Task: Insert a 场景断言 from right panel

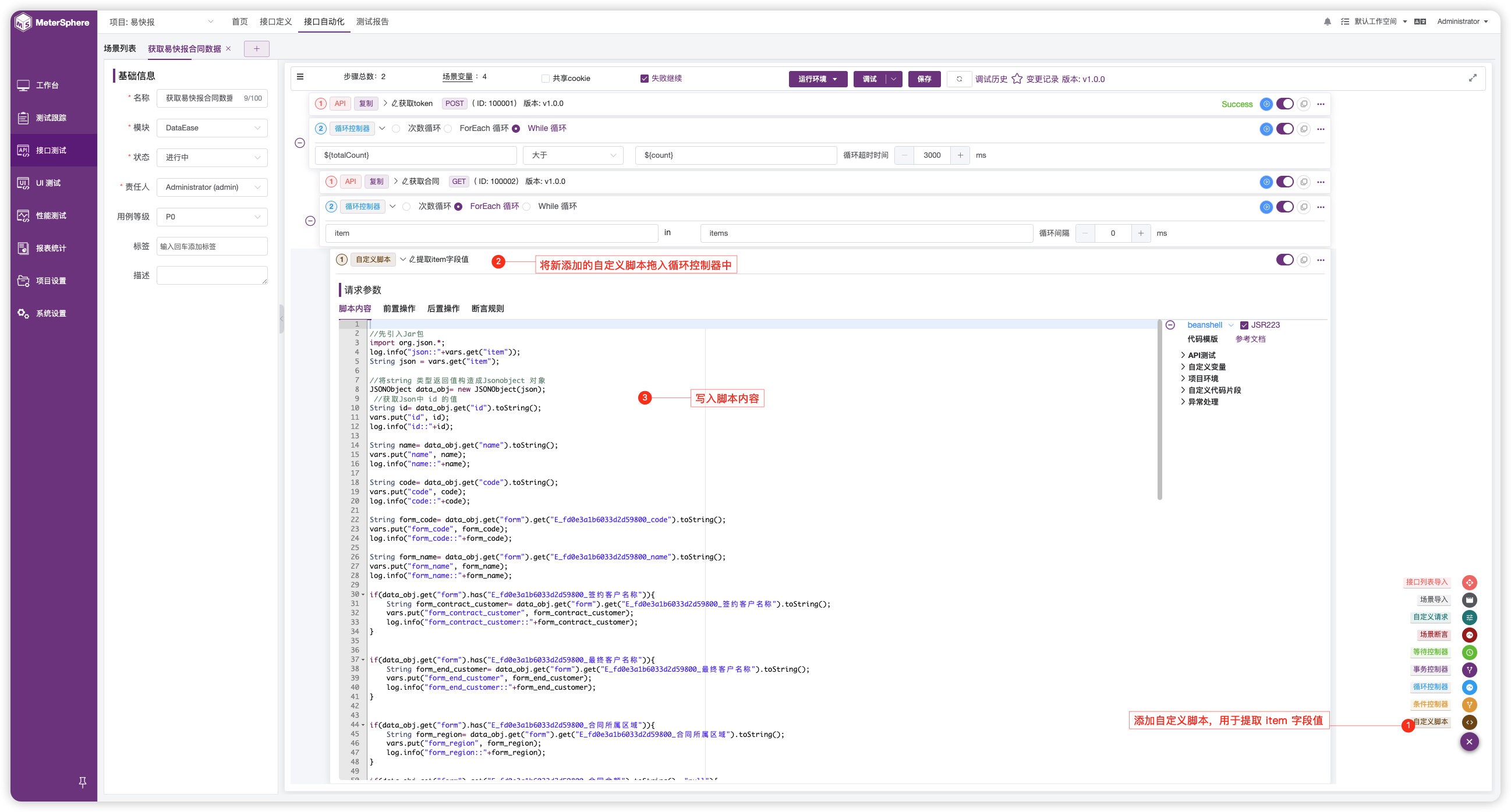Action: coord(1469,634)
